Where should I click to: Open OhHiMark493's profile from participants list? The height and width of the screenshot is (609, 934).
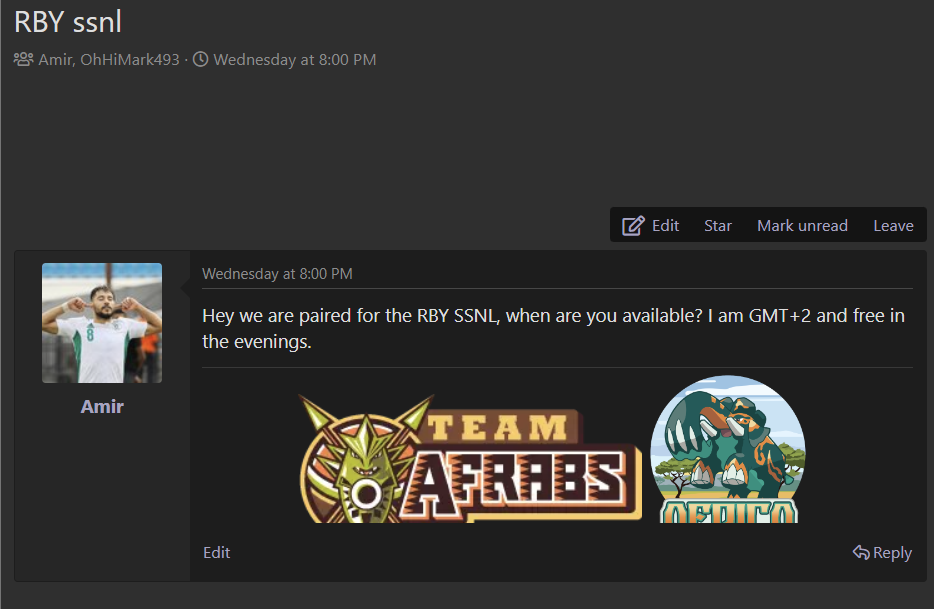click(x=129, y=60)
